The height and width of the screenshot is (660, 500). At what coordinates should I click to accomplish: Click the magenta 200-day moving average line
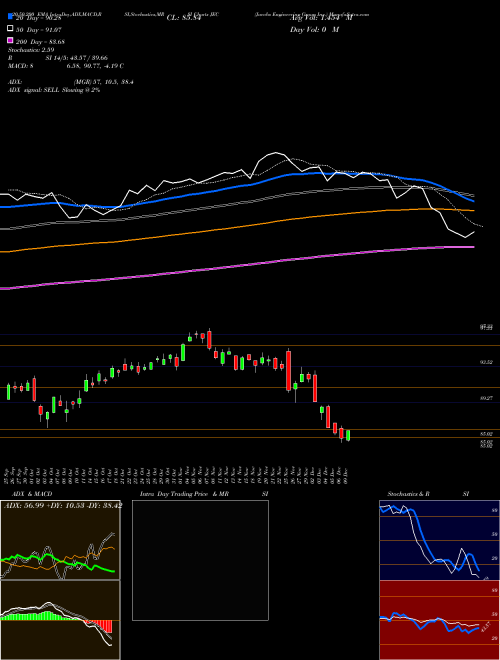[x=236, y=267]
